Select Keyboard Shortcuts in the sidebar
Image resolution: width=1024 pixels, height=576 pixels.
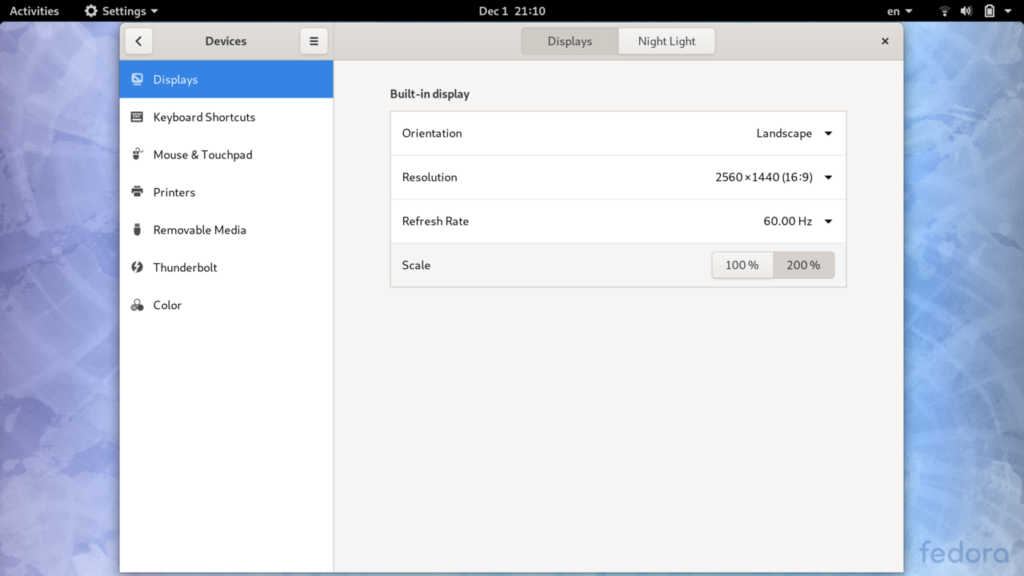point(226,117)
